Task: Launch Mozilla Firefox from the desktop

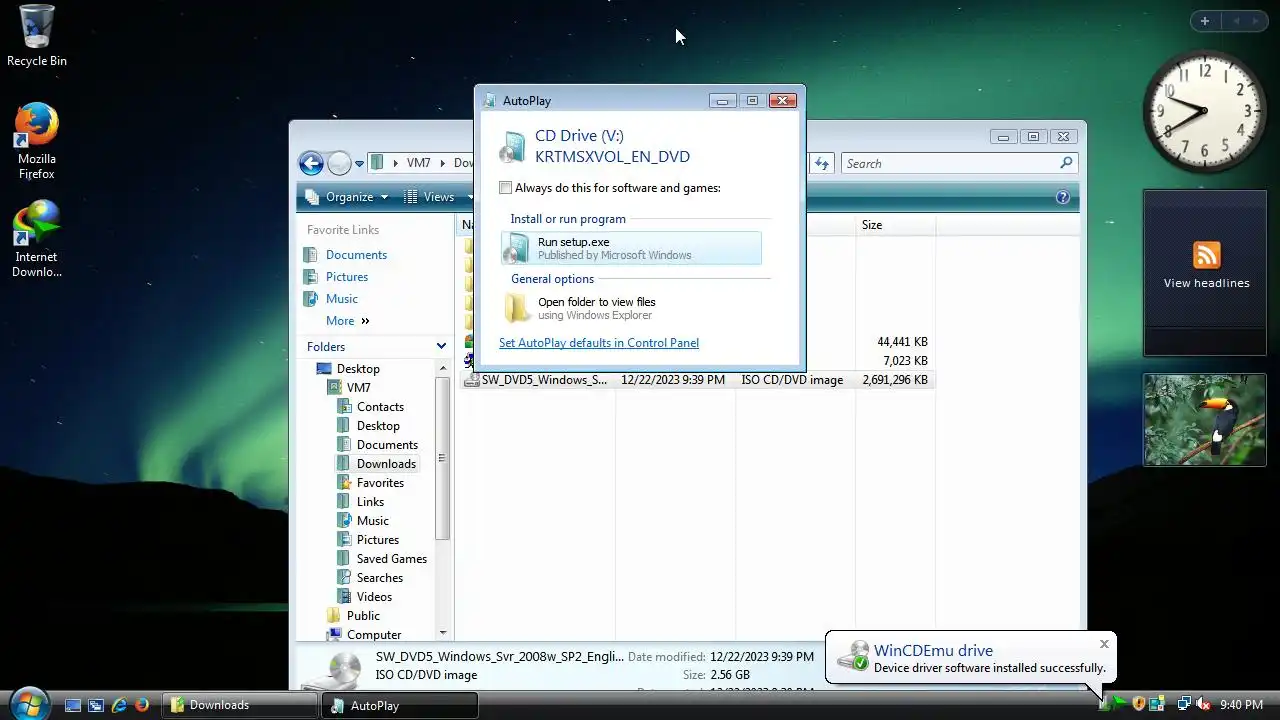Action: pyautogui.click(x=37, y=141)
